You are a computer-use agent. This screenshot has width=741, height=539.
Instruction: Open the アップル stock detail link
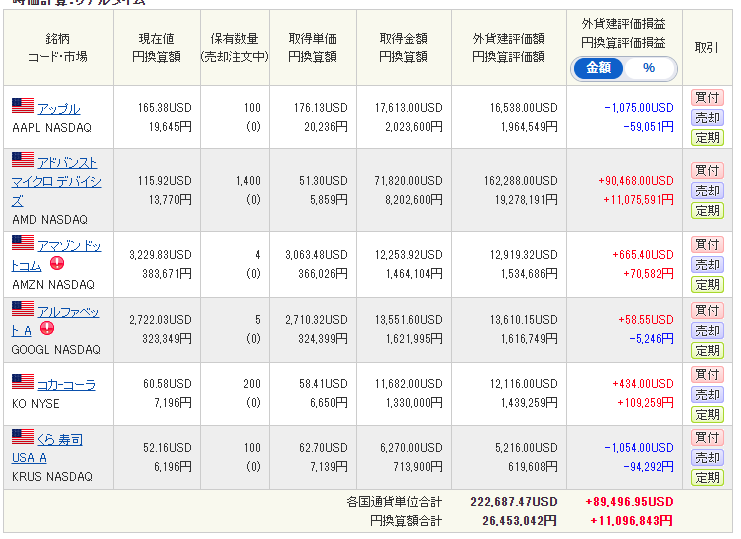(x=59, y=108)
